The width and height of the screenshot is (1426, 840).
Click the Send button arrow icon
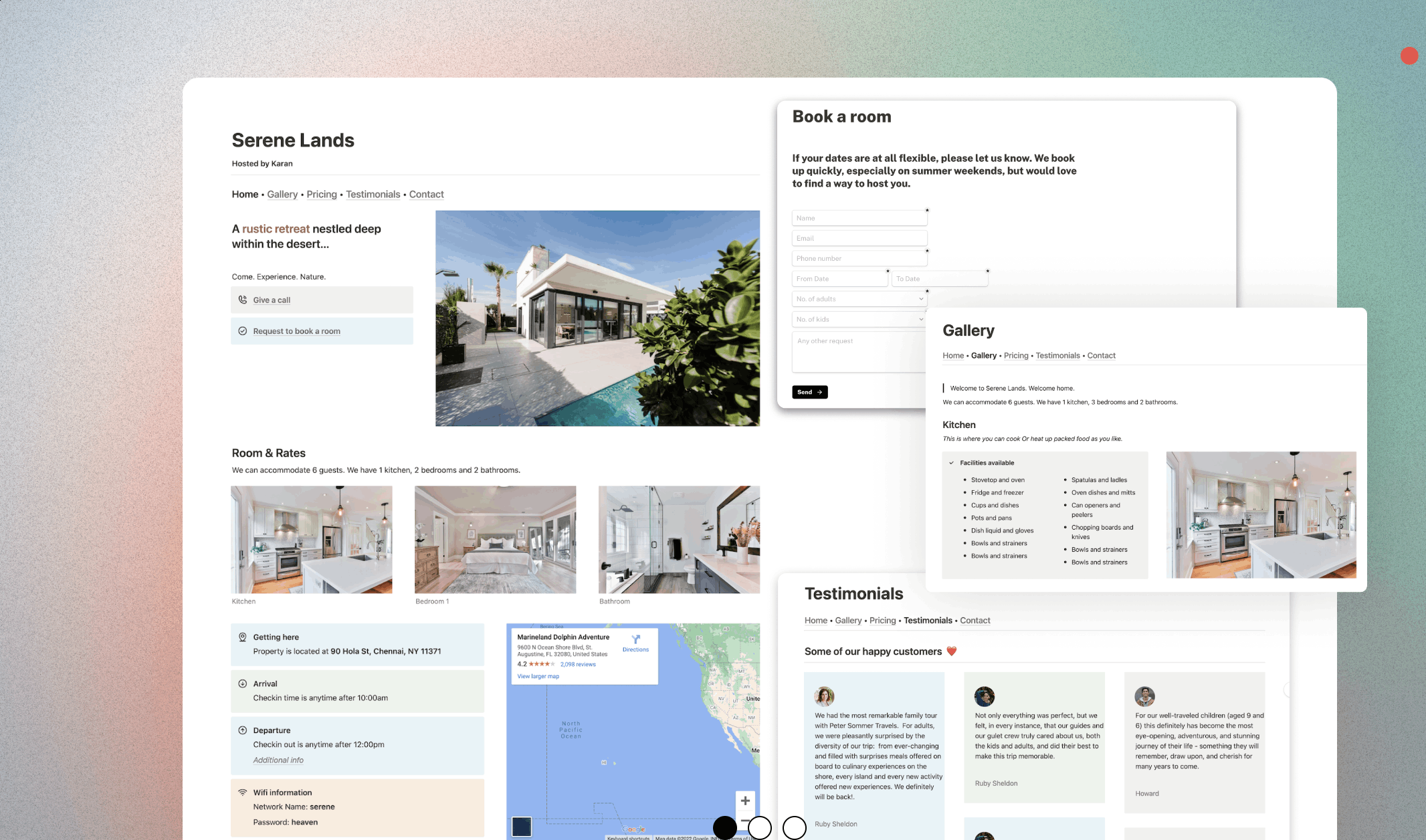click(819, 391)
